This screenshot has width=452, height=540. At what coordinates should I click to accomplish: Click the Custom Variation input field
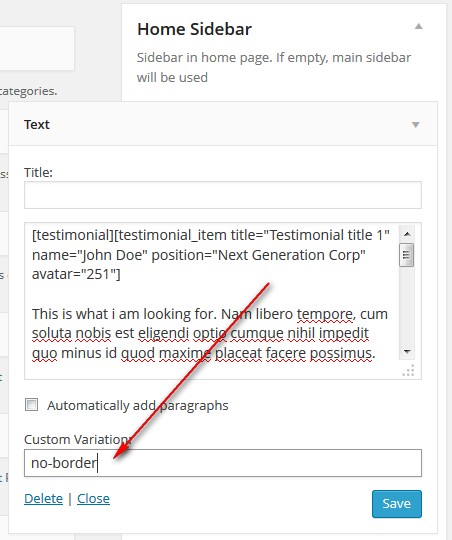click(223, 463)
